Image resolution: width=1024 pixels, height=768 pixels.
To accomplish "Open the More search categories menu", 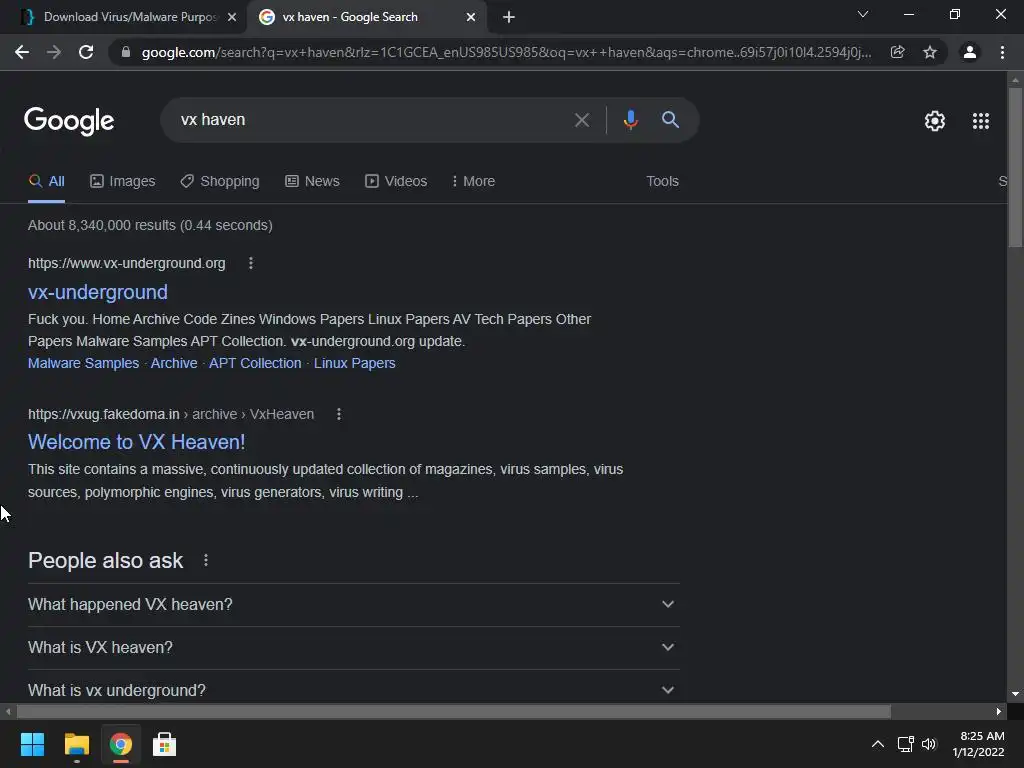I will [473, 182].
